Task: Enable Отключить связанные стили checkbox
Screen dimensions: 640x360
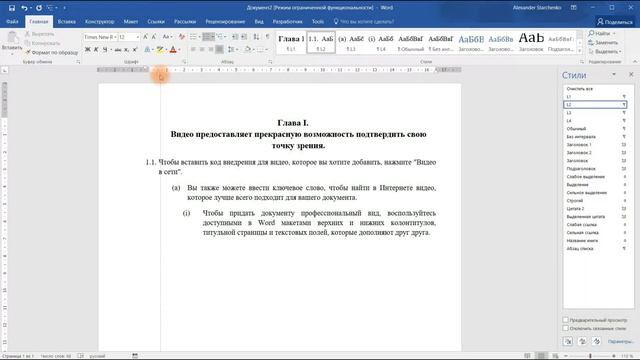Action: [565, 328]
